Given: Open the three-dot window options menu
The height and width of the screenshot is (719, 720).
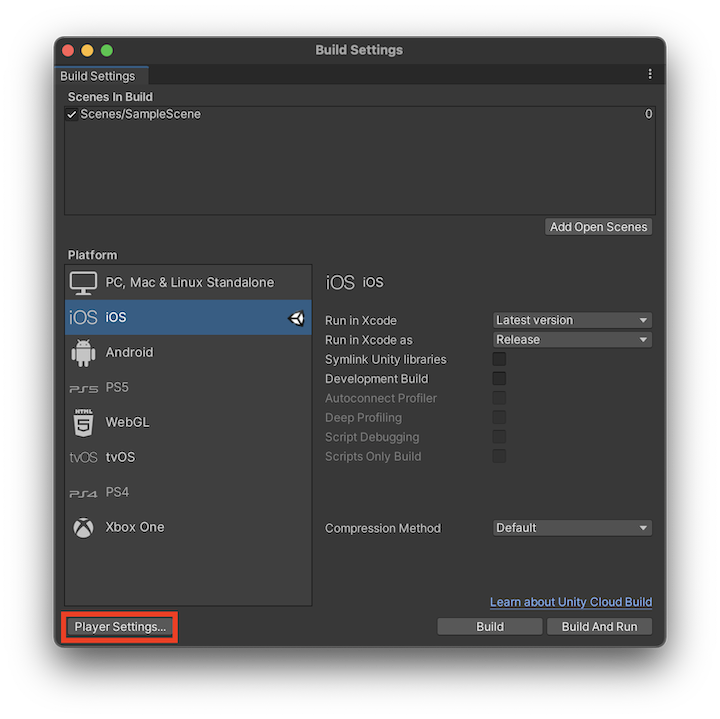Looking at the screenshot, I should pyautogui.click(x=650, y=74).
